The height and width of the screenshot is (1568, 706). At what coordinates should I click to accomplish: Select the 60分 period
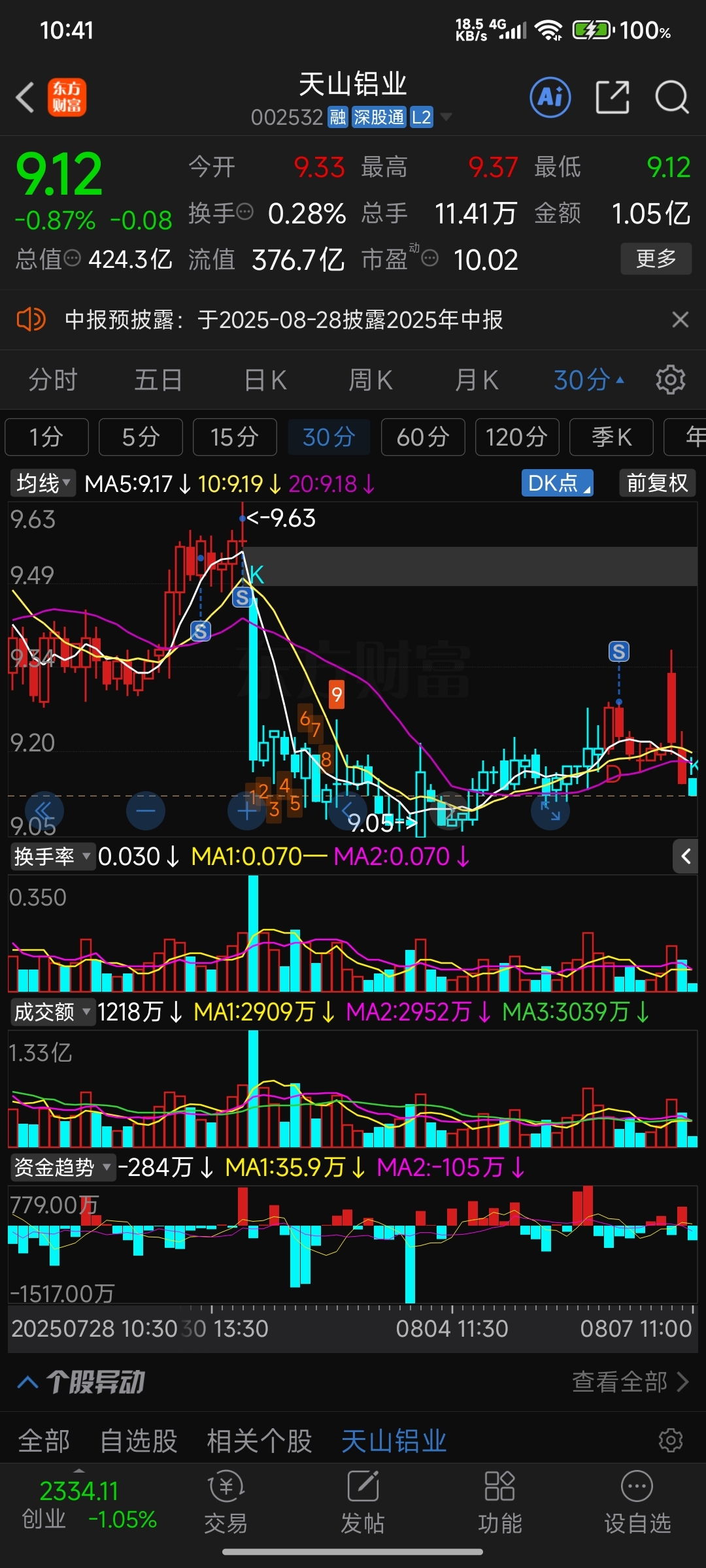point(423,437)
